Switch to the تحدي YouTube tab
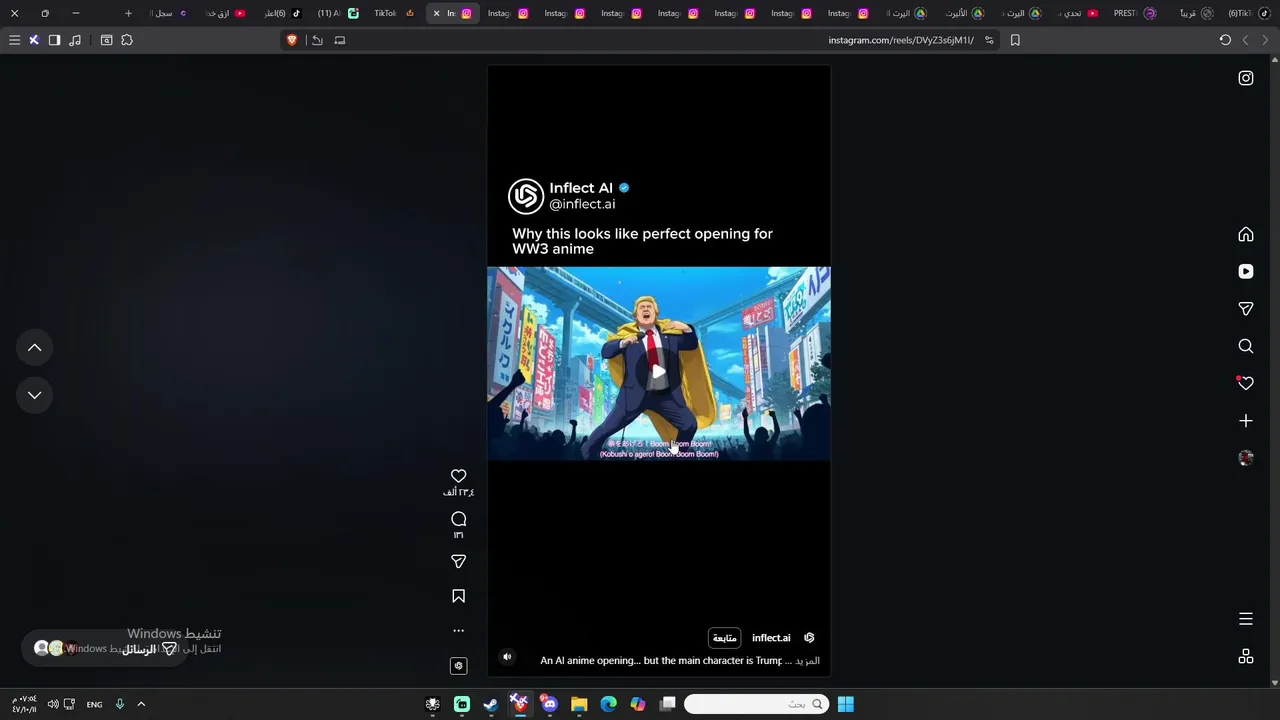 pyautogui.click(x=1078, y=13)
